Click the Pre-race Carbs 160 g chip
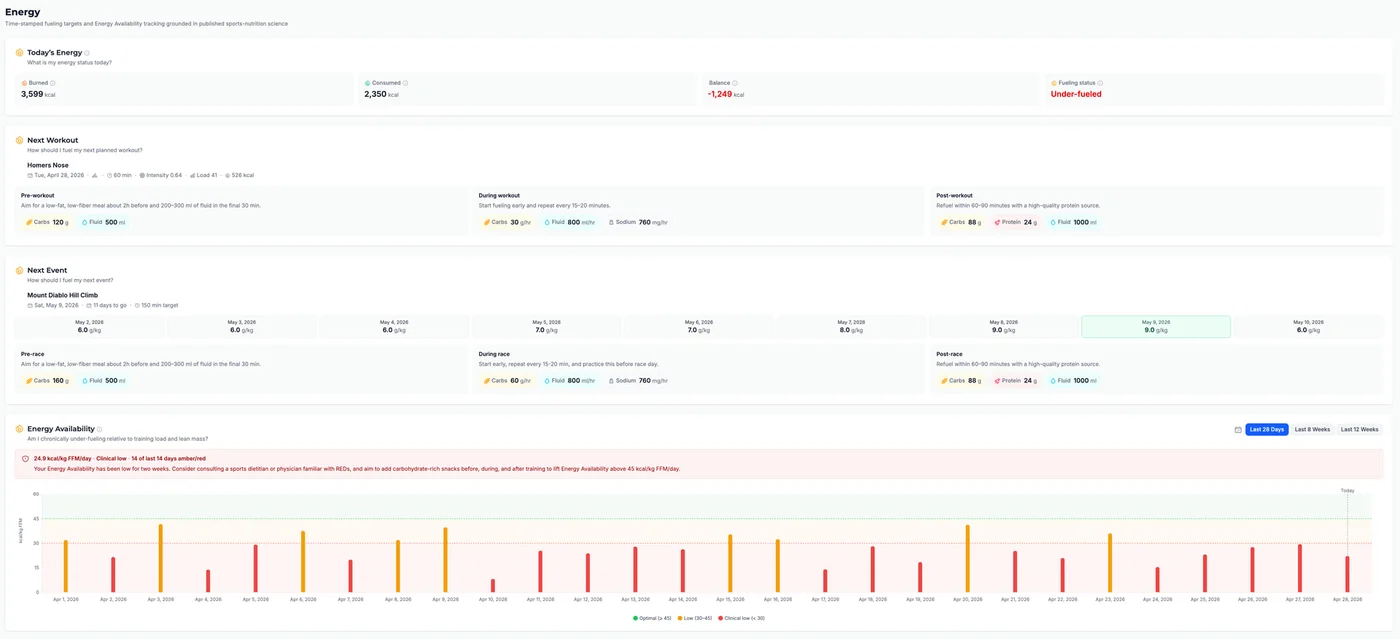Image resolution: width=1400 pixels, height=639 pixels. [46, 381]
